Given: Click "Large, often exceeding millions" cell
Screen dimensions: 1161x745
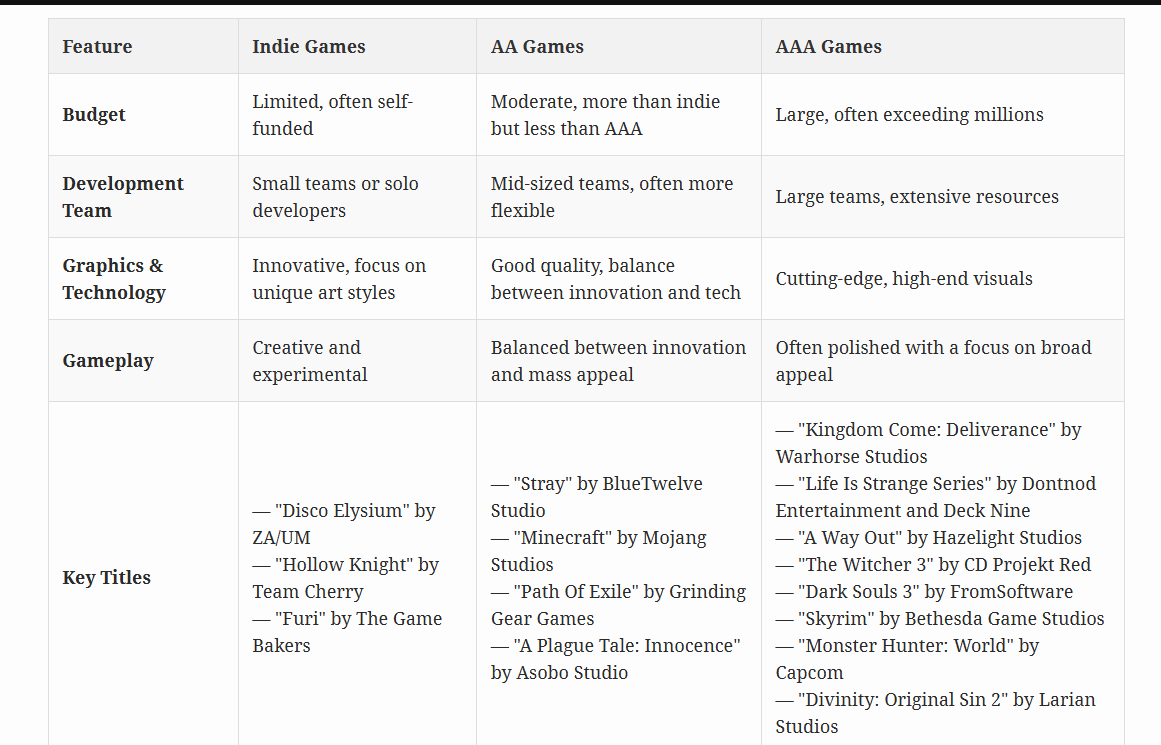Looking at the screenshot, I should tap(909, 115).
